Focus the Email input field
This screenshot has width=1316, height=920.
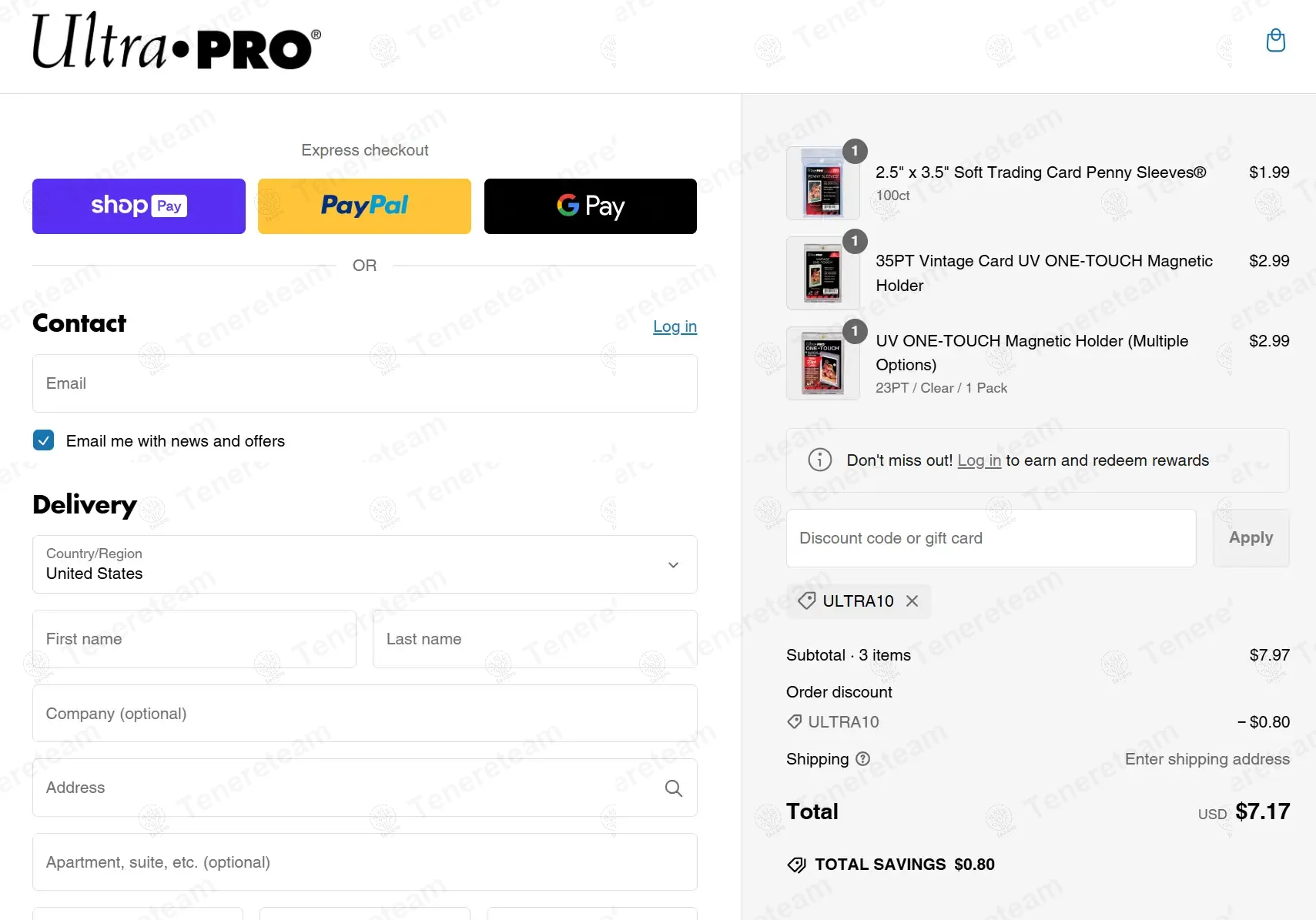pos(365,383)
